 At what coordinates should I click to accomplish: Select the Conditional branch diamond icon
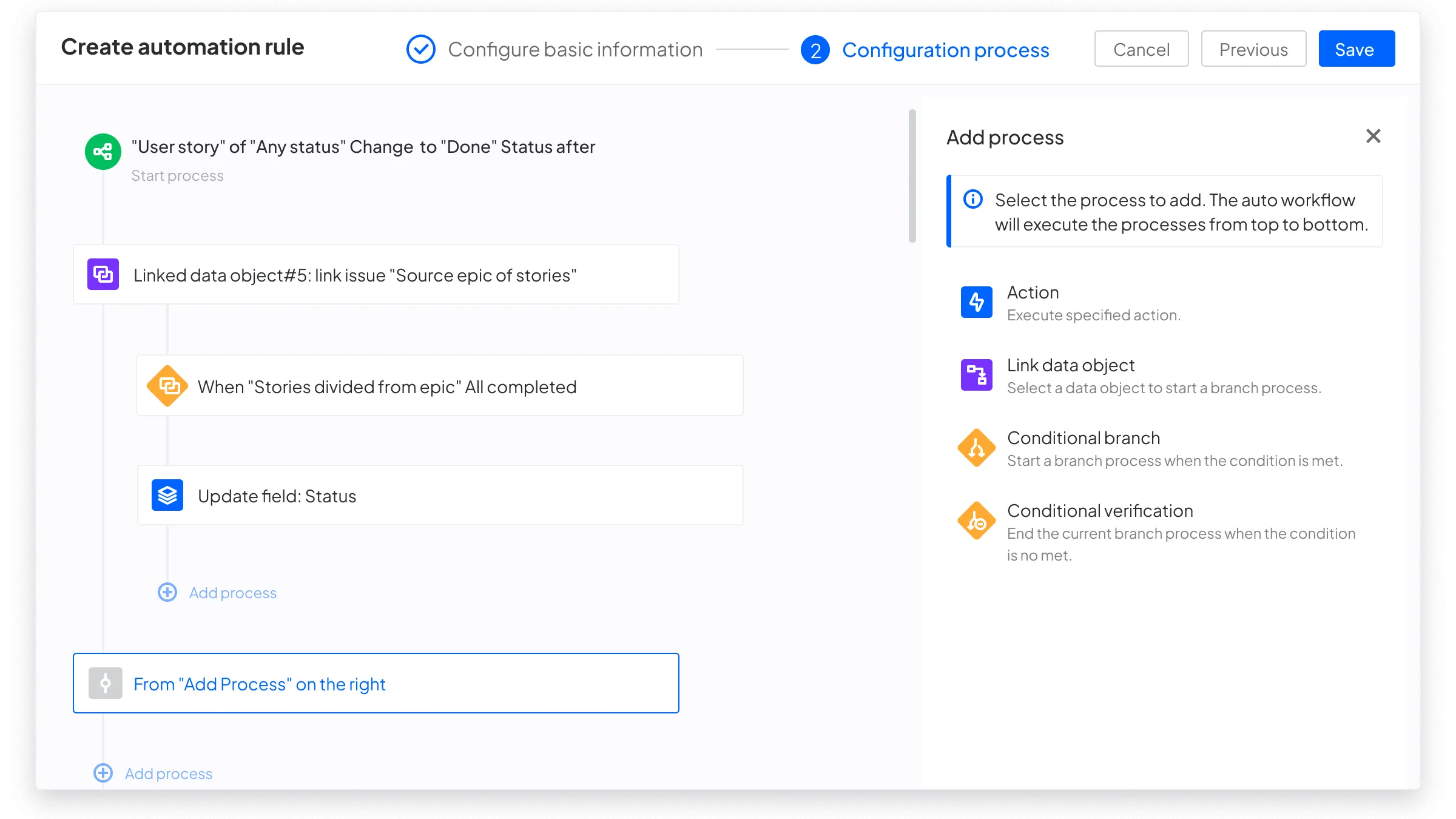[x=976, y=448]
